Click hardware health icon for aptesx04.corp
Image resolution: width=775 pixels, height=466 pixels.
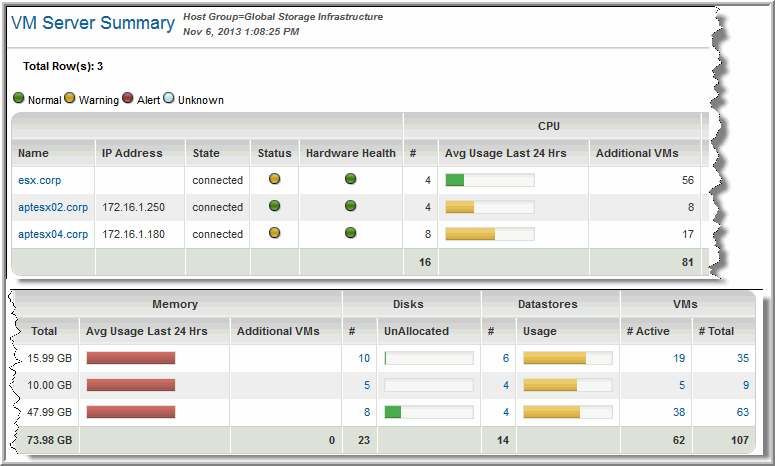point(350,234)
